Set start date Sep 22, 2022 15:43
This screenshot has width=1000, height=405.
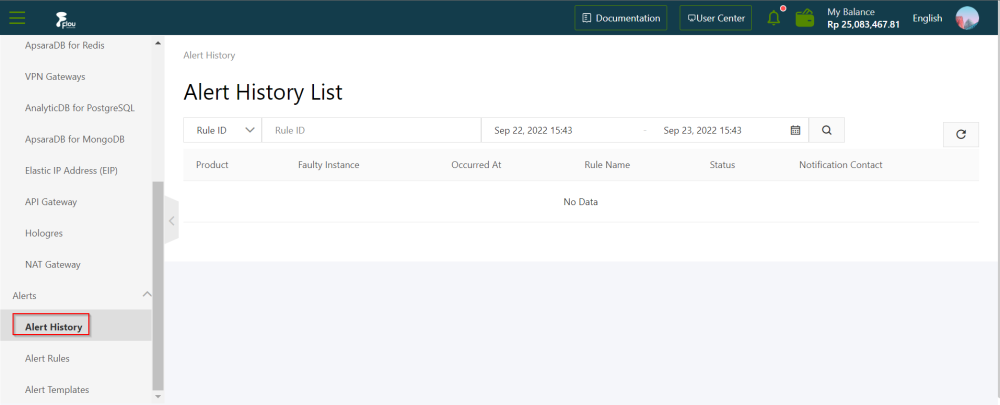(533, 130)
